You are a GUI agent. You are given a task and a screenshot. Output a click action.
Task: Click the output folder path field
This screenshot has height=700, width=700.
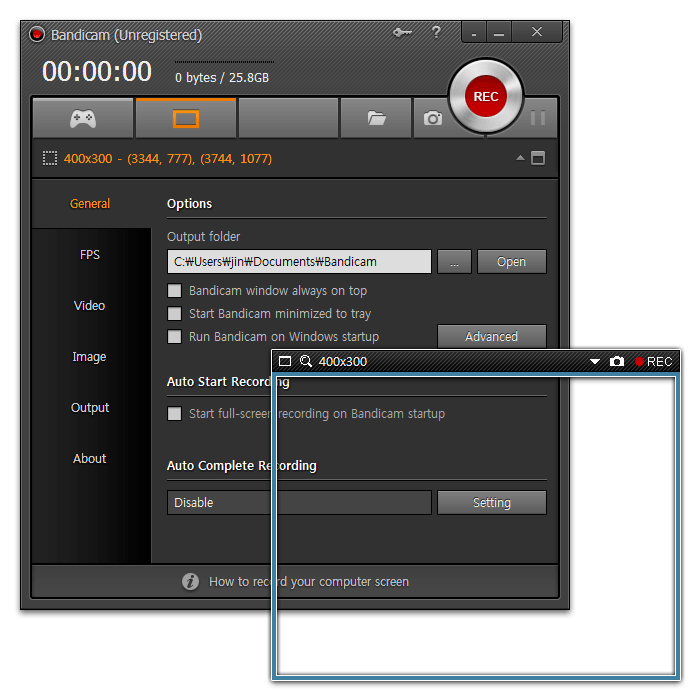[x=299, y=262]
